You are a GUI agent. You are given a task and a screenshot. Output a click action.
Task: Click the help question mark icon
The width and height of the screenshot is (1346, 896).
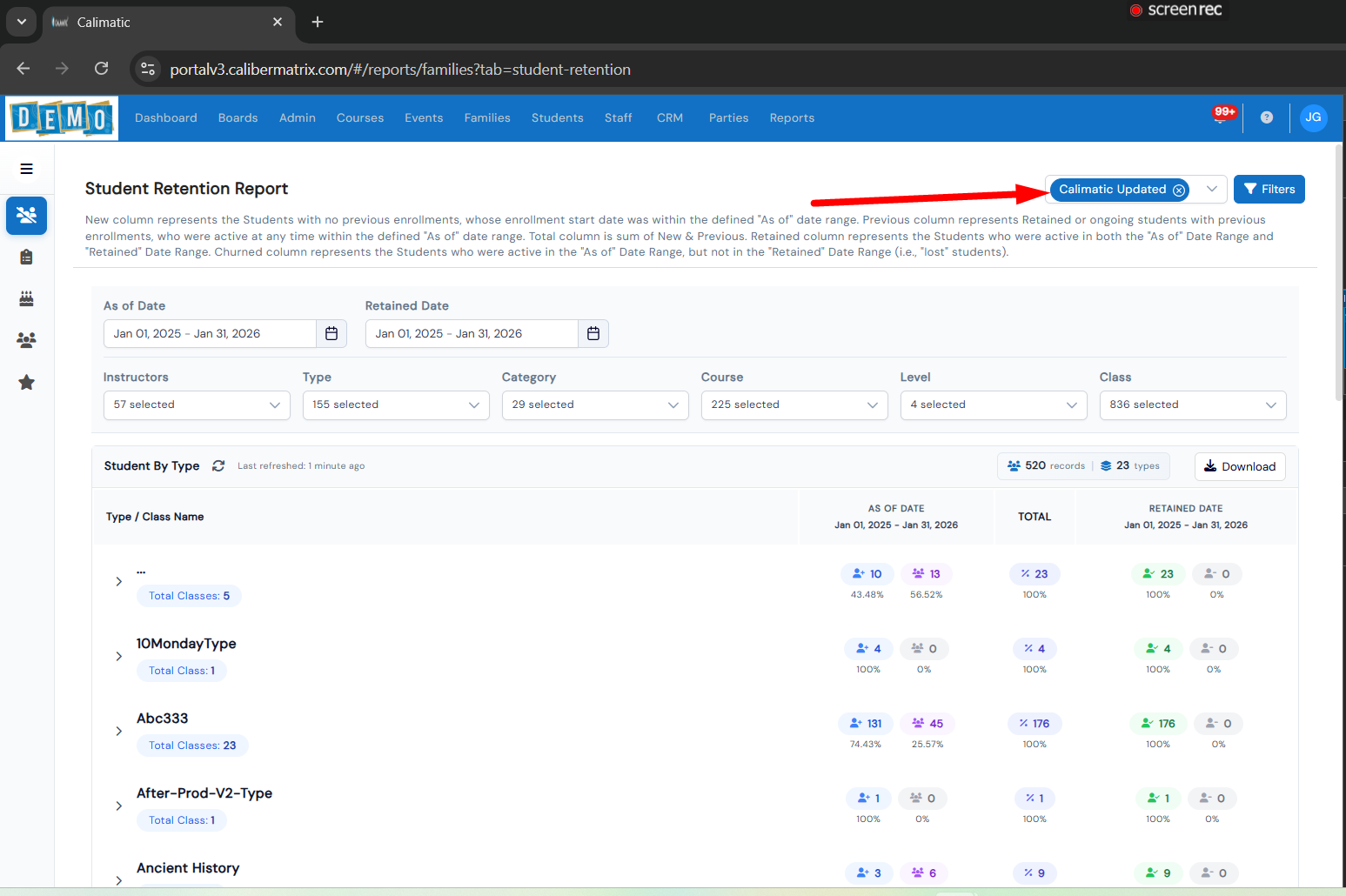tap(1267, 117)
